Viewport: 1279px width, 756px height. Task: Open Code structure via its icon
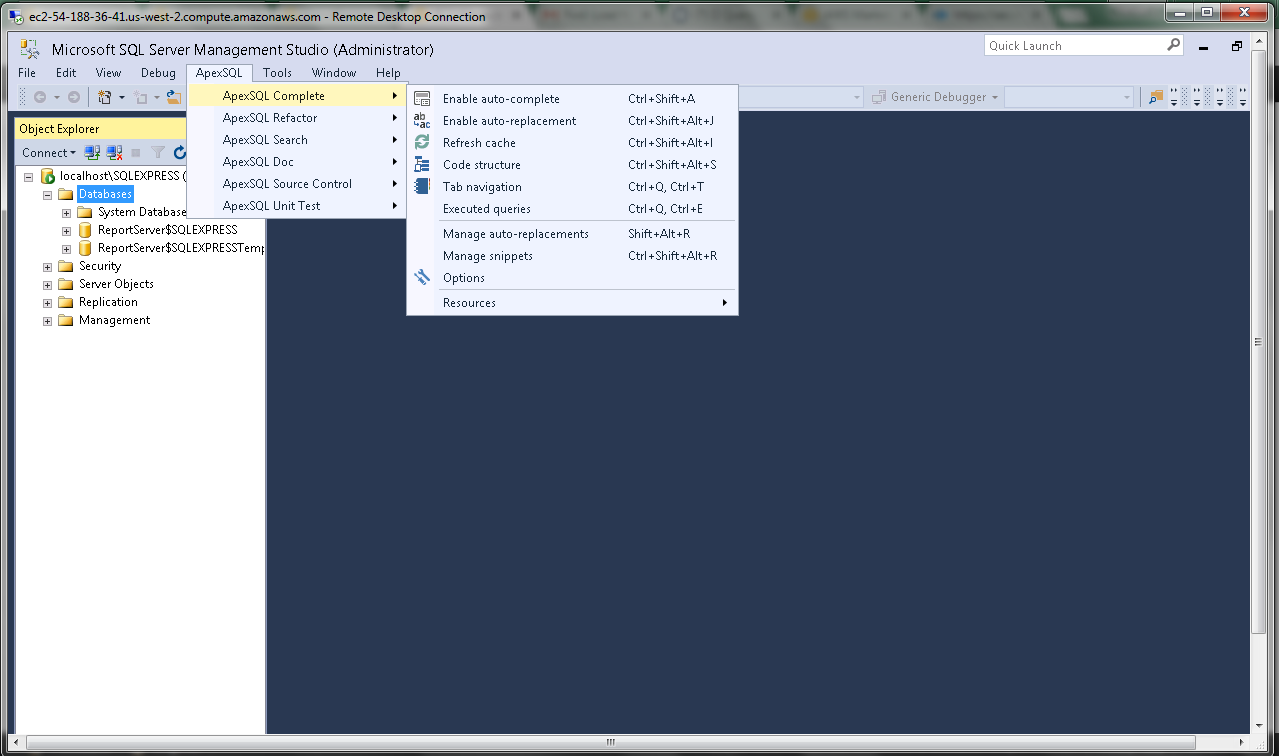tap(422, 165)
